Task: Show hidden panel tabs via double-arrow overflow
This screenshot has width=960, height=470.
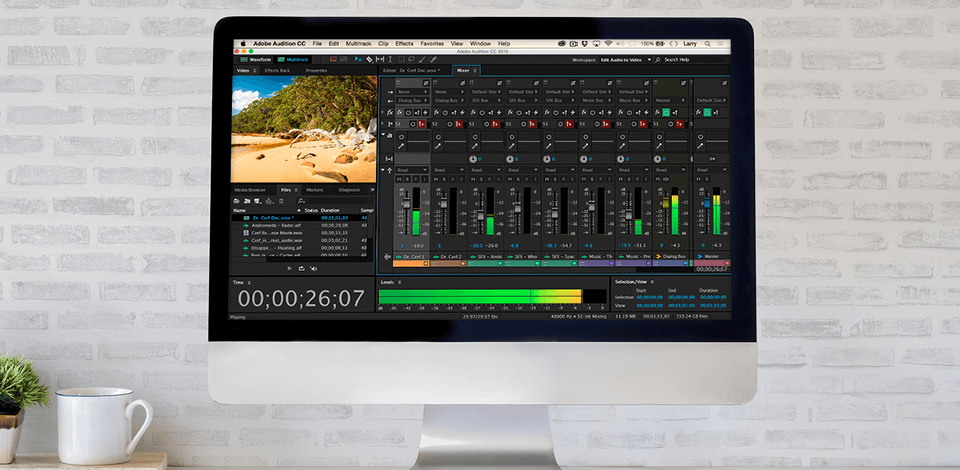Action: pos(372,190)
